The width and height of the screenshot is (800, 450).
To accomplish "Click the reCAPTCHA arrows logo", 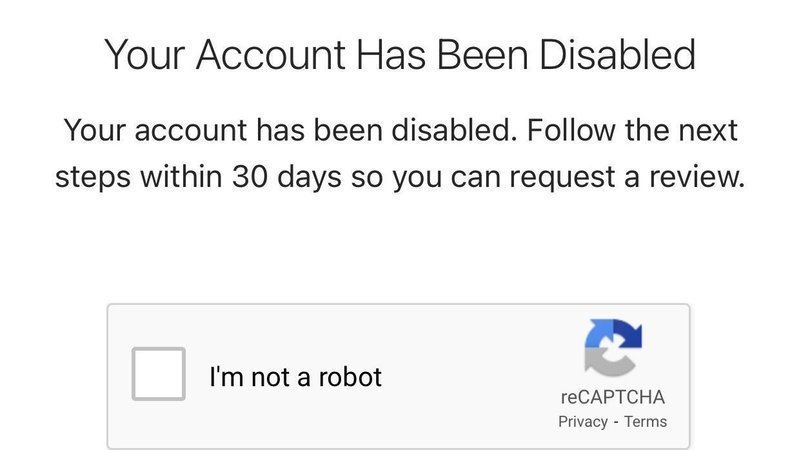I will 612,350.
